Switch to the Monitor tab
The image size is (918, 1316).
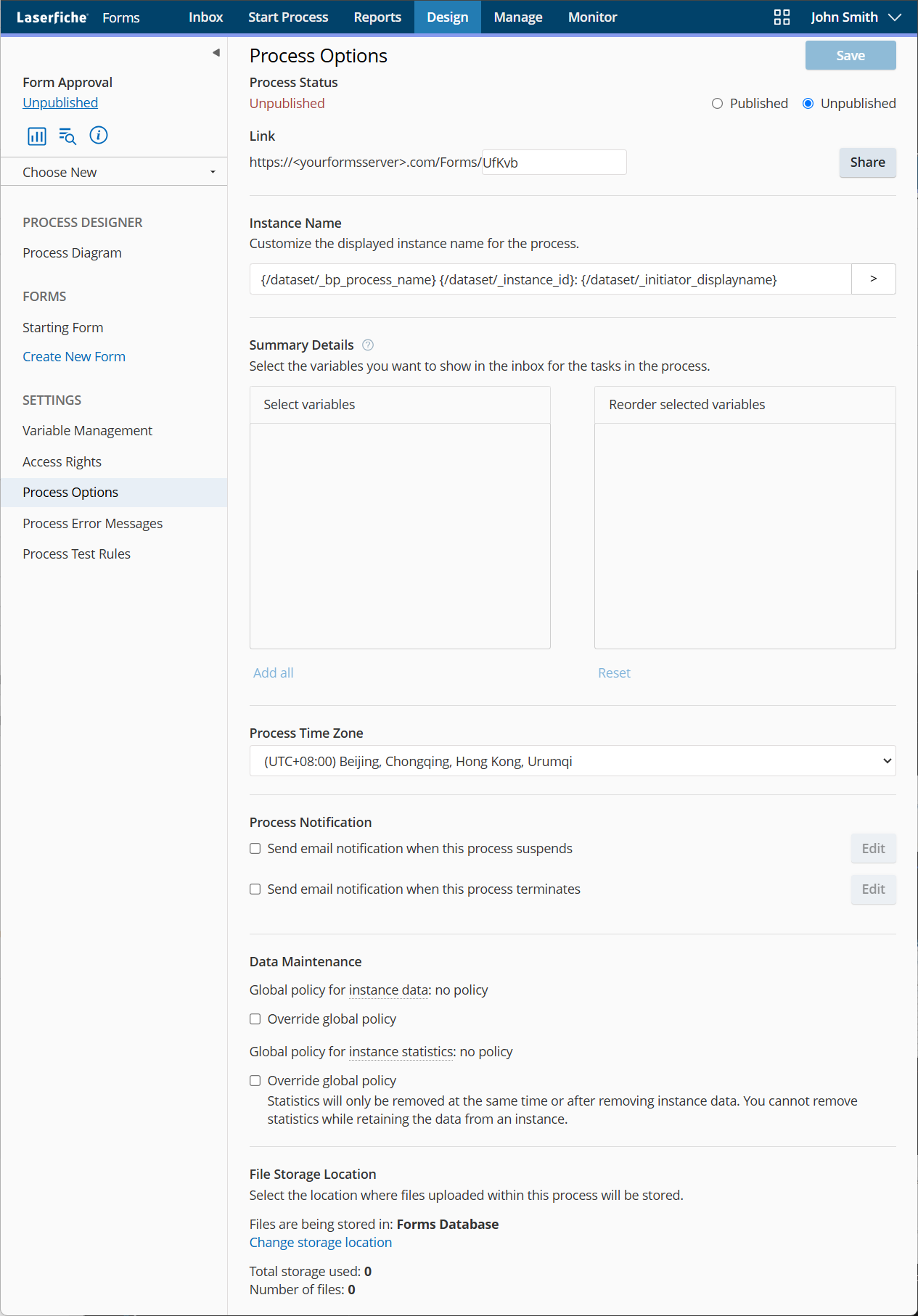click(x=592, y=17)
